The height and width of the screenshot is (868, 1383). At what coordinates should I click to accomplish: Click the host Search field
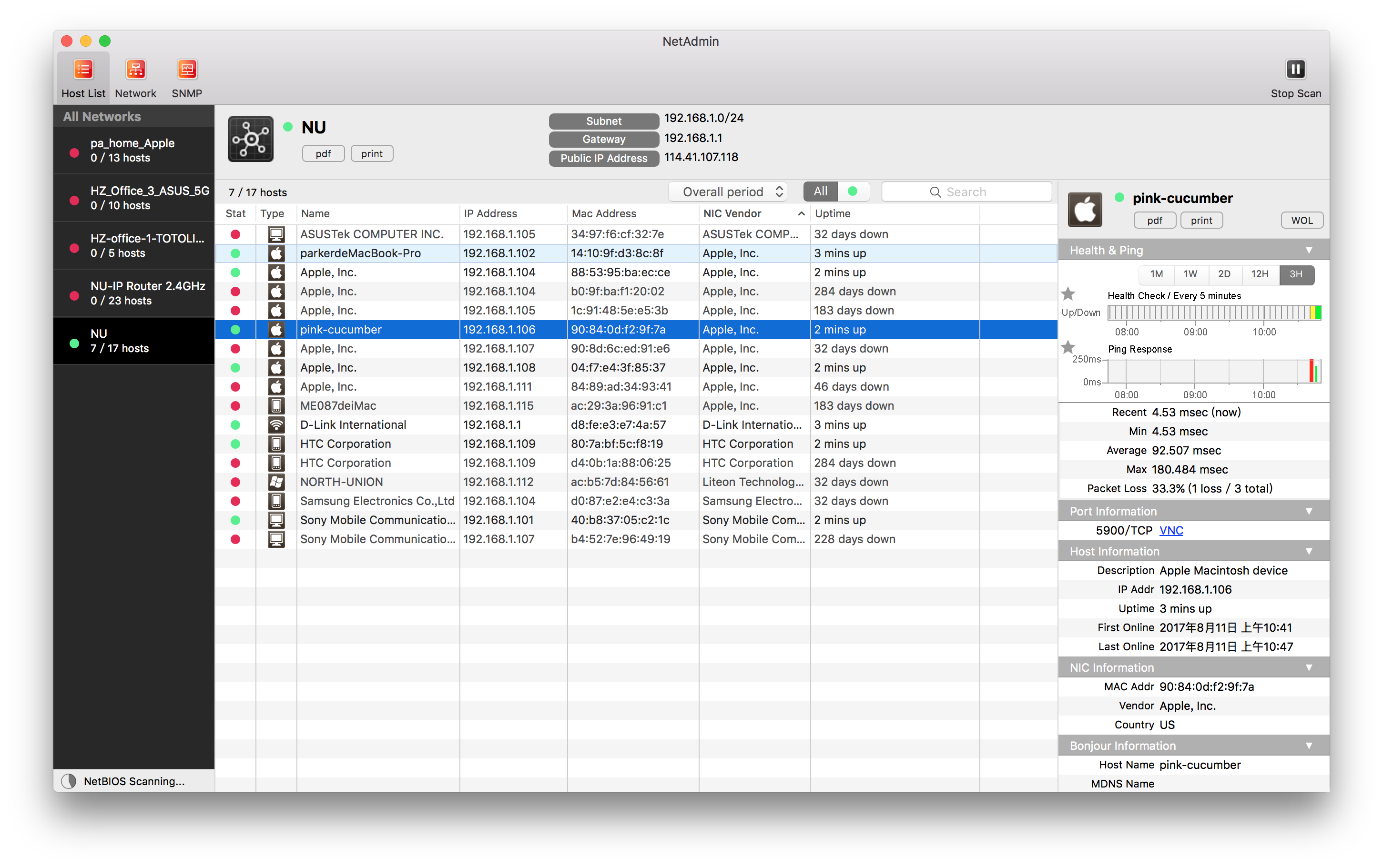pos(967,192)
